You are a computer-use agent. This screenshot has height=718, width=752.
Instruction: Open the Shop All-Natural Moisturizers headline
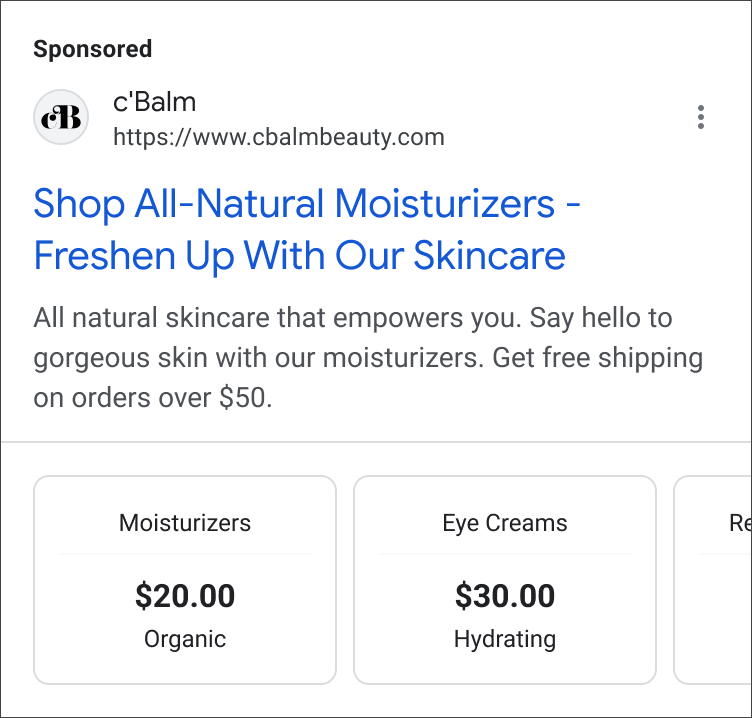pyautogui.click(x=307, y=203)
